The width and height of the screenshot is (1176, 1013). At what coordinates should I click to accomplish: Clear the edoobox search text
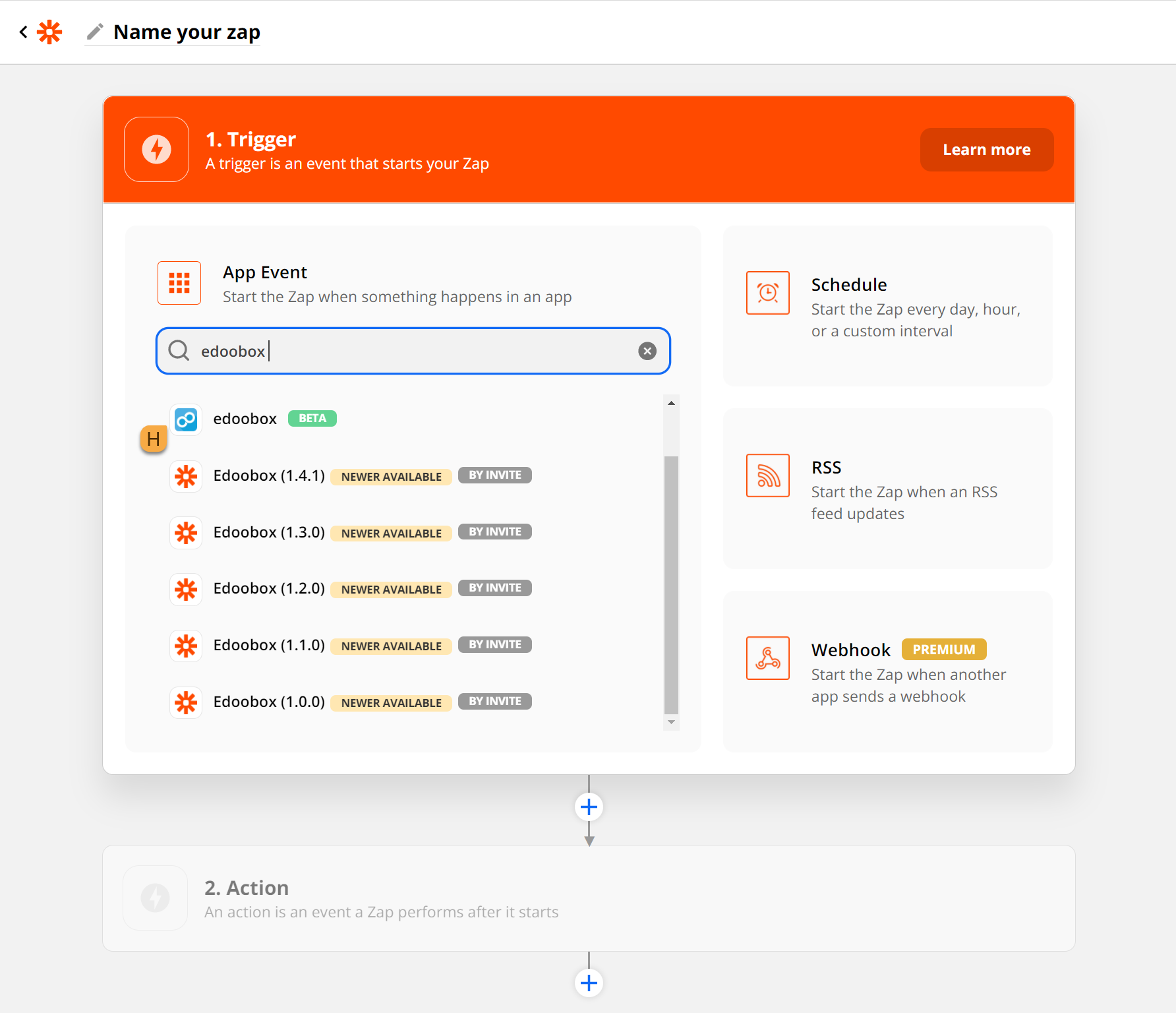pos(647,351)
